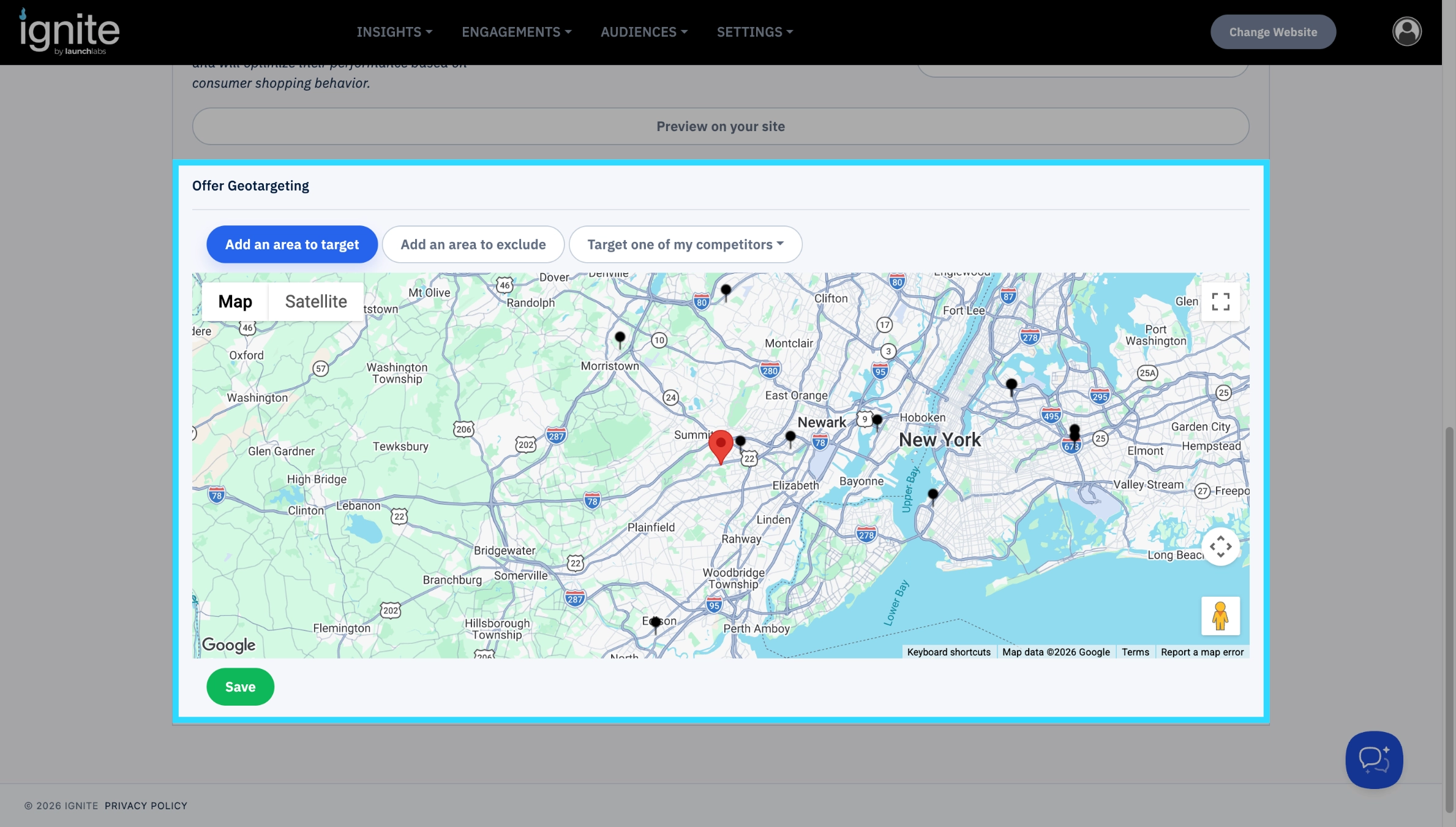Screen dimensions: 1456x827
Task: Click the black pin just left of Newark label
Action: [x=790, y=439]
